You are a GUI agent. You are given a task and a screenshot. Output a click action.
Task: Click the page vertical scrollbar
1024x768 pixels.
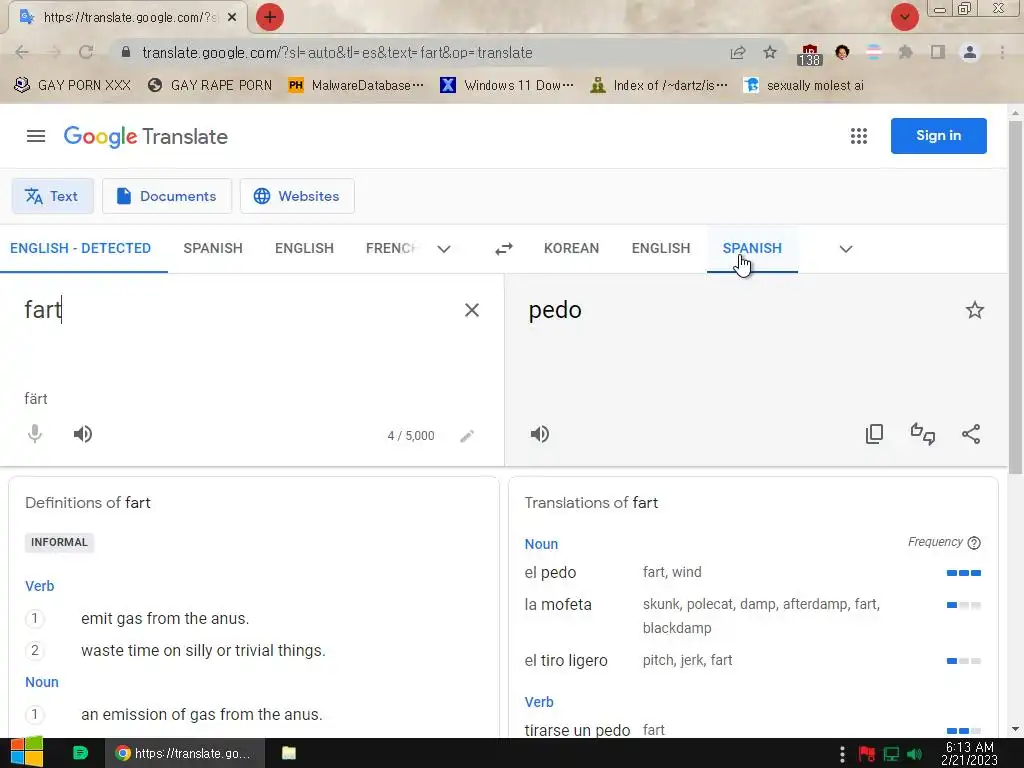coord(1015,297)
